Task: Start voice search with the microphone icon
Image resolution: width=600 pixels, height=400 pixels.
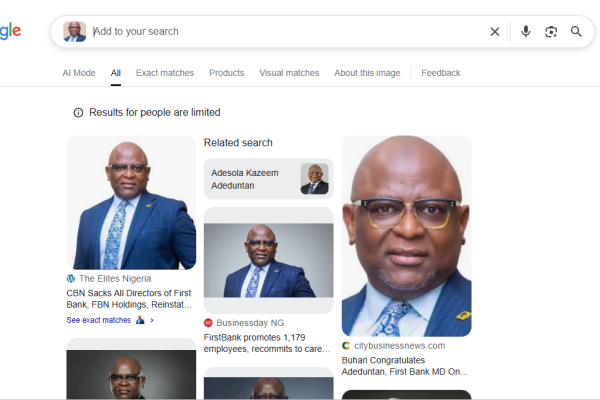Action: pos(526,31)
